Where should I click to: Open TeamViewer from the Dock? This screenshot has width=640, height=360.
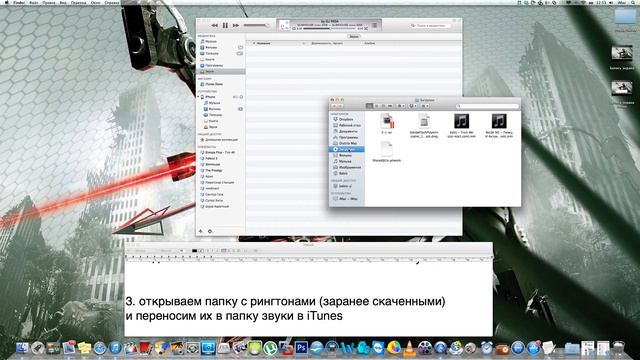tap(378, 348)
